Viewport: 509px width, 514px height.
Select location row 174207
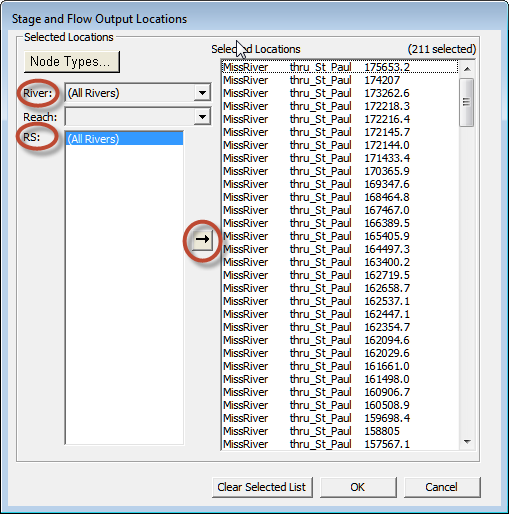[340, 80]
